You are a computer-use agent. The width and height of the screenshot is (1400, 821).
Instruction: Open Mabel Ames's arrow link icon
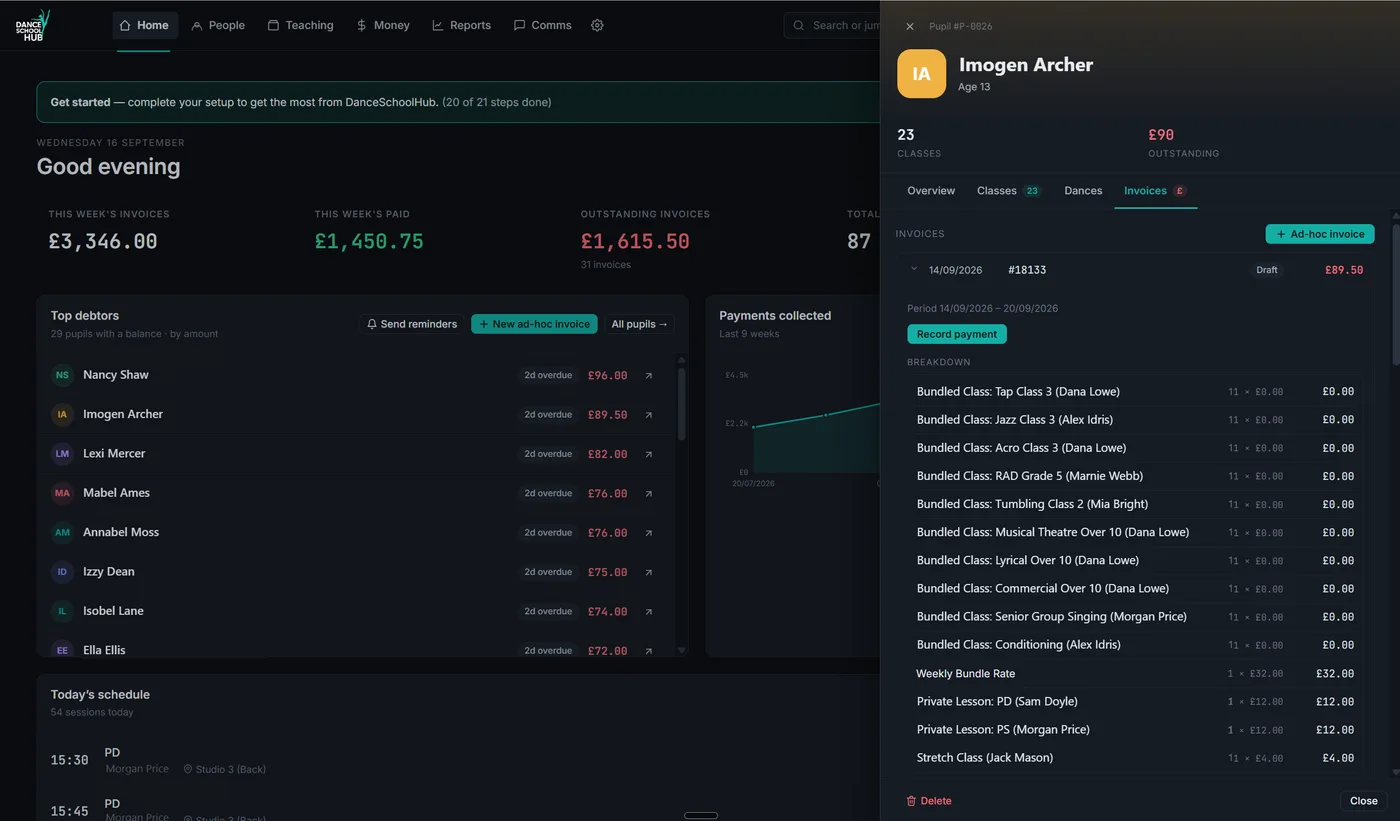coord(648,494)
